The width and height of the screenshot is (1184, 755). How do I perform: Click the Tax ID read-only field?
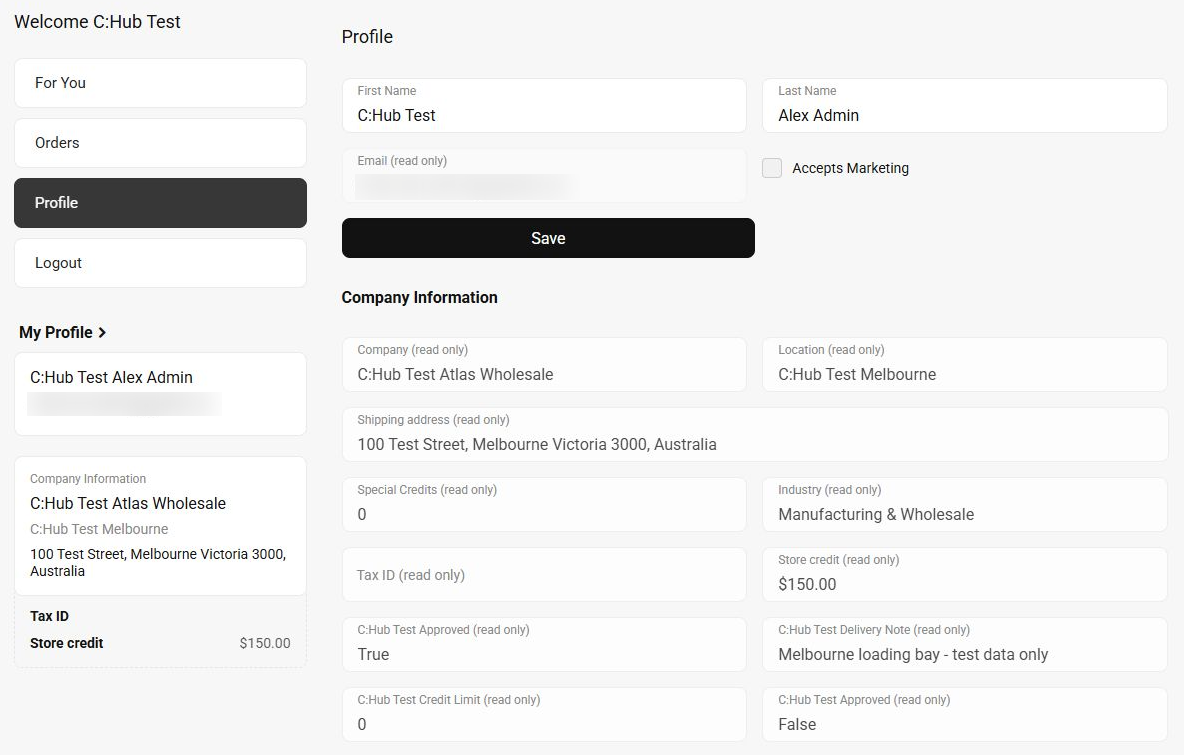coord(544,575)
